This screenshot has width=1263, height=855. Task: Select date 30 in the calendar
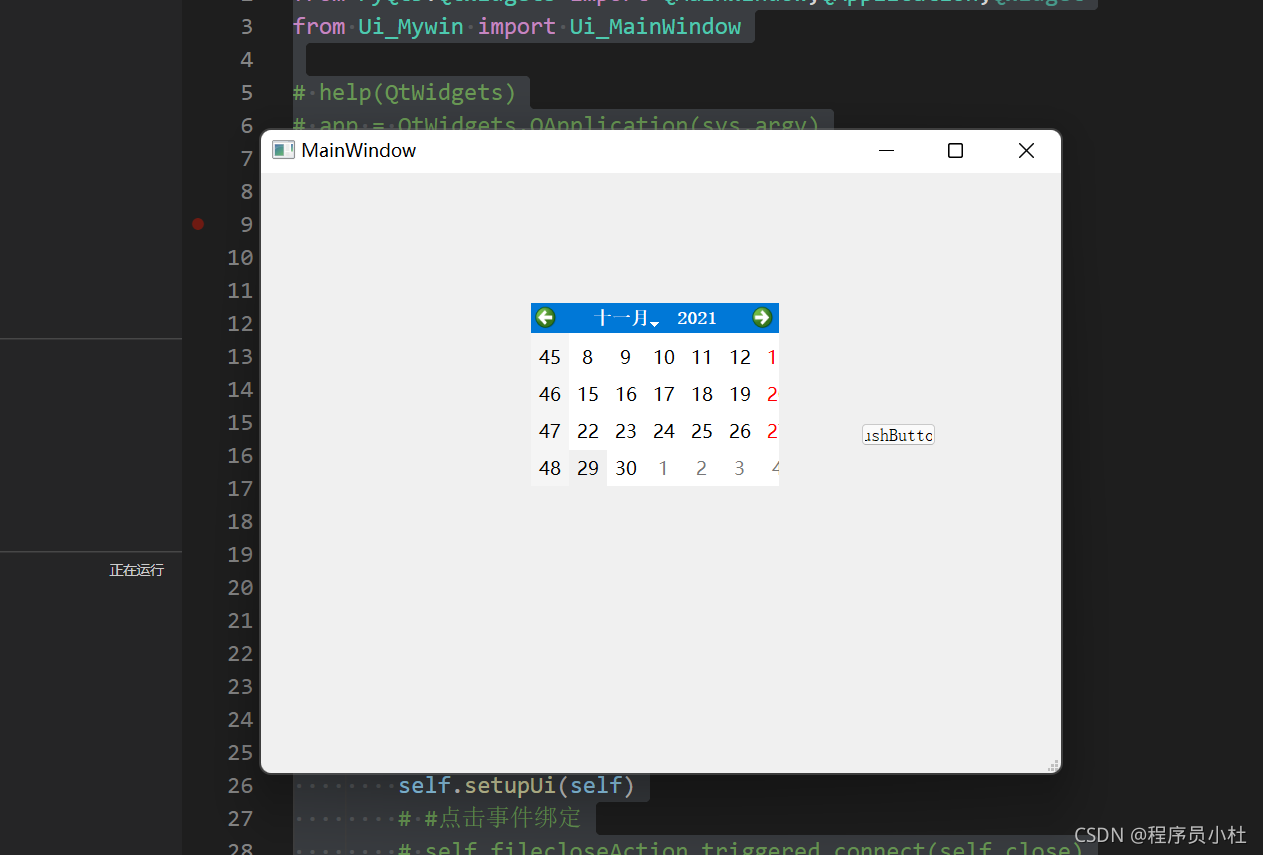tap(626, 468)
